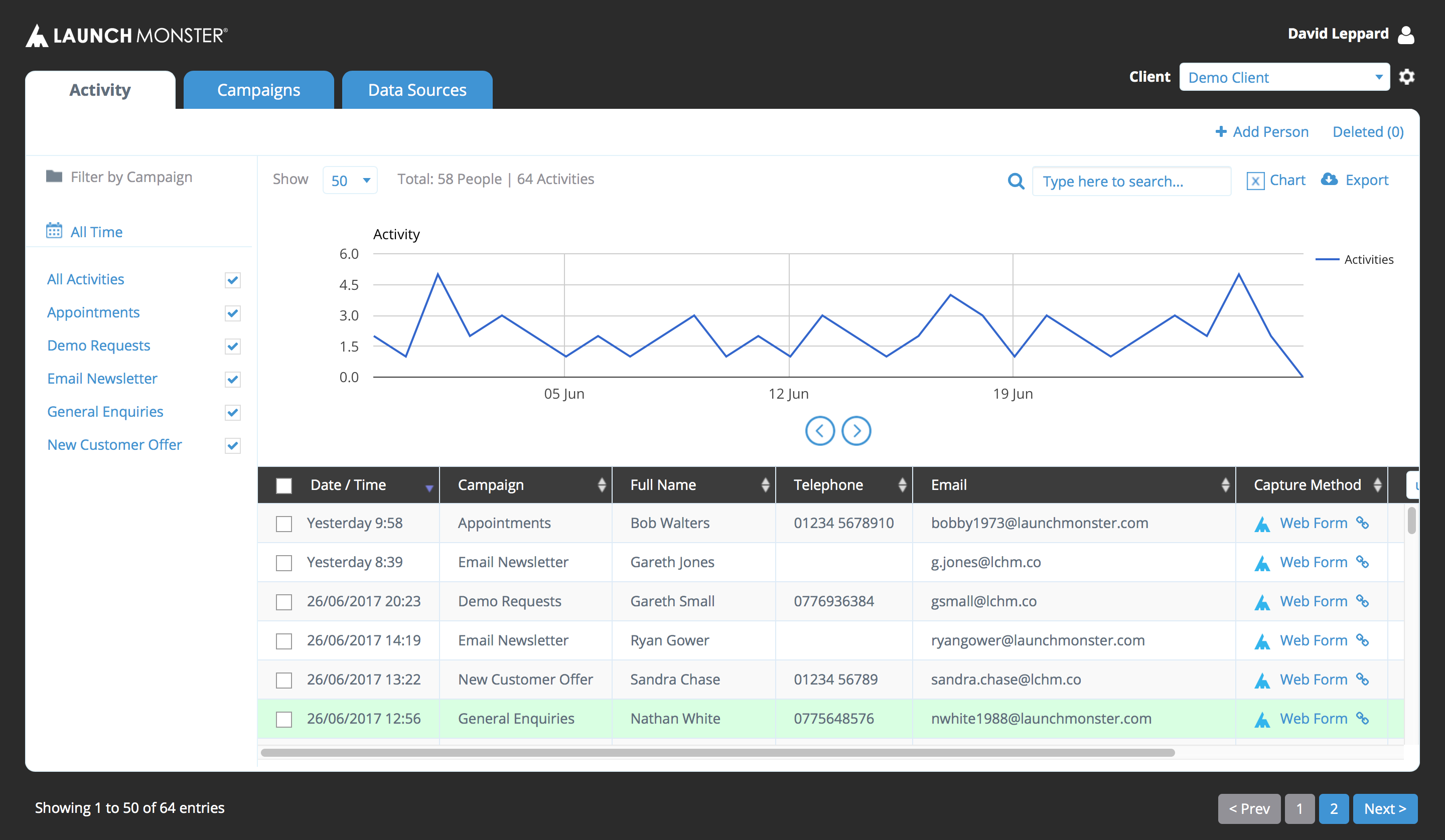Toggle the Email Newsletter filter checkbox
The height and width of the screenshot is (840, 1445).
232,379
